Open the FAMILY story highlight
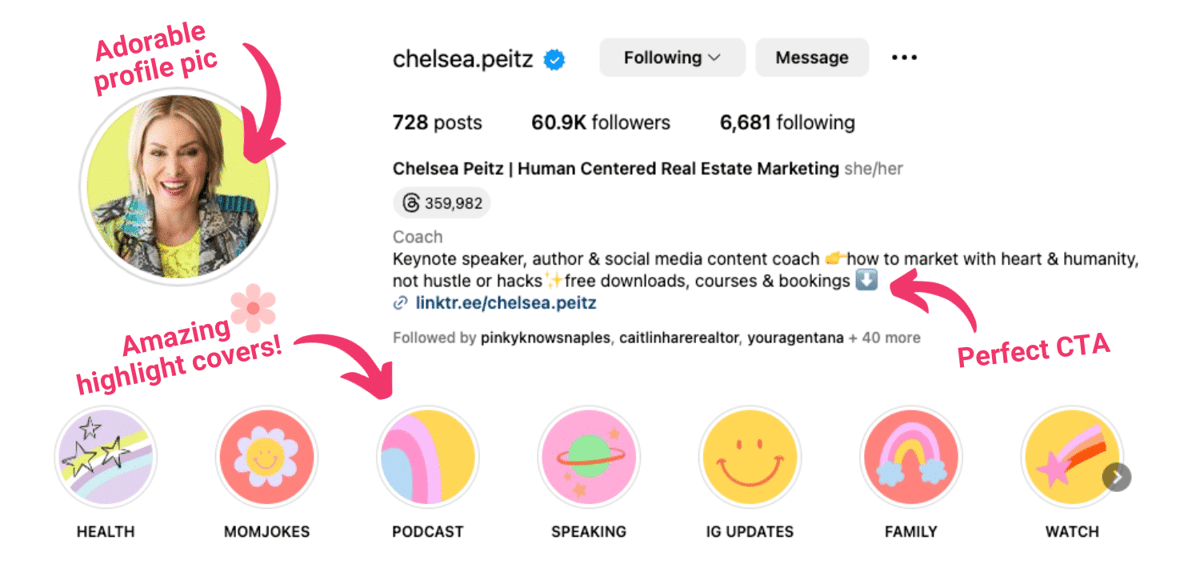1200x576 pixels. 911,456
